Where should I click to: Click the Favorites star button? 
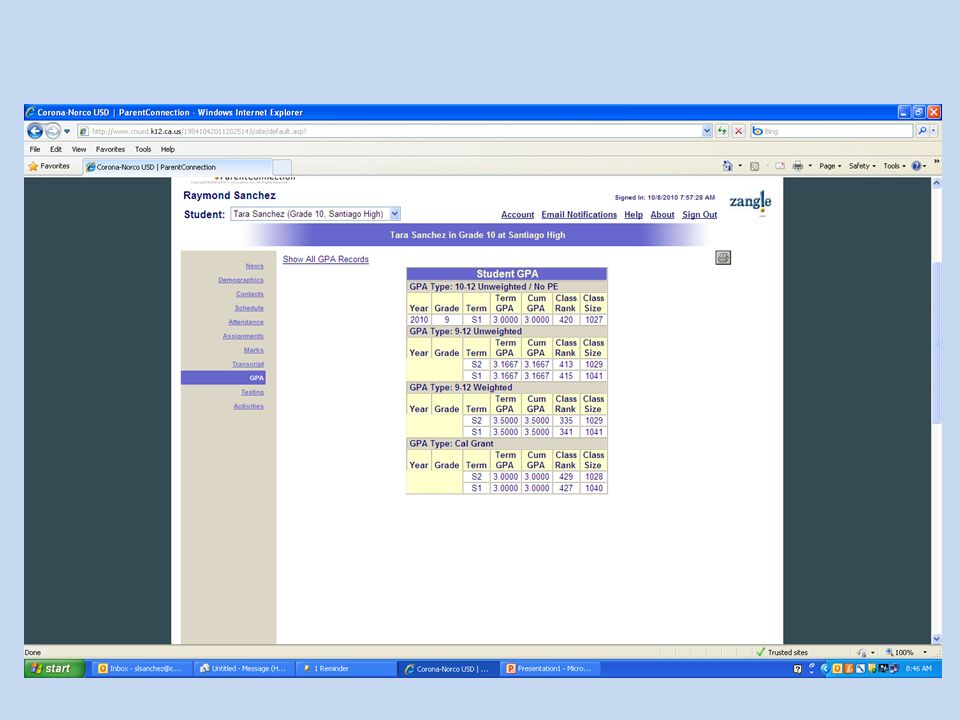[x=49, y=166]
